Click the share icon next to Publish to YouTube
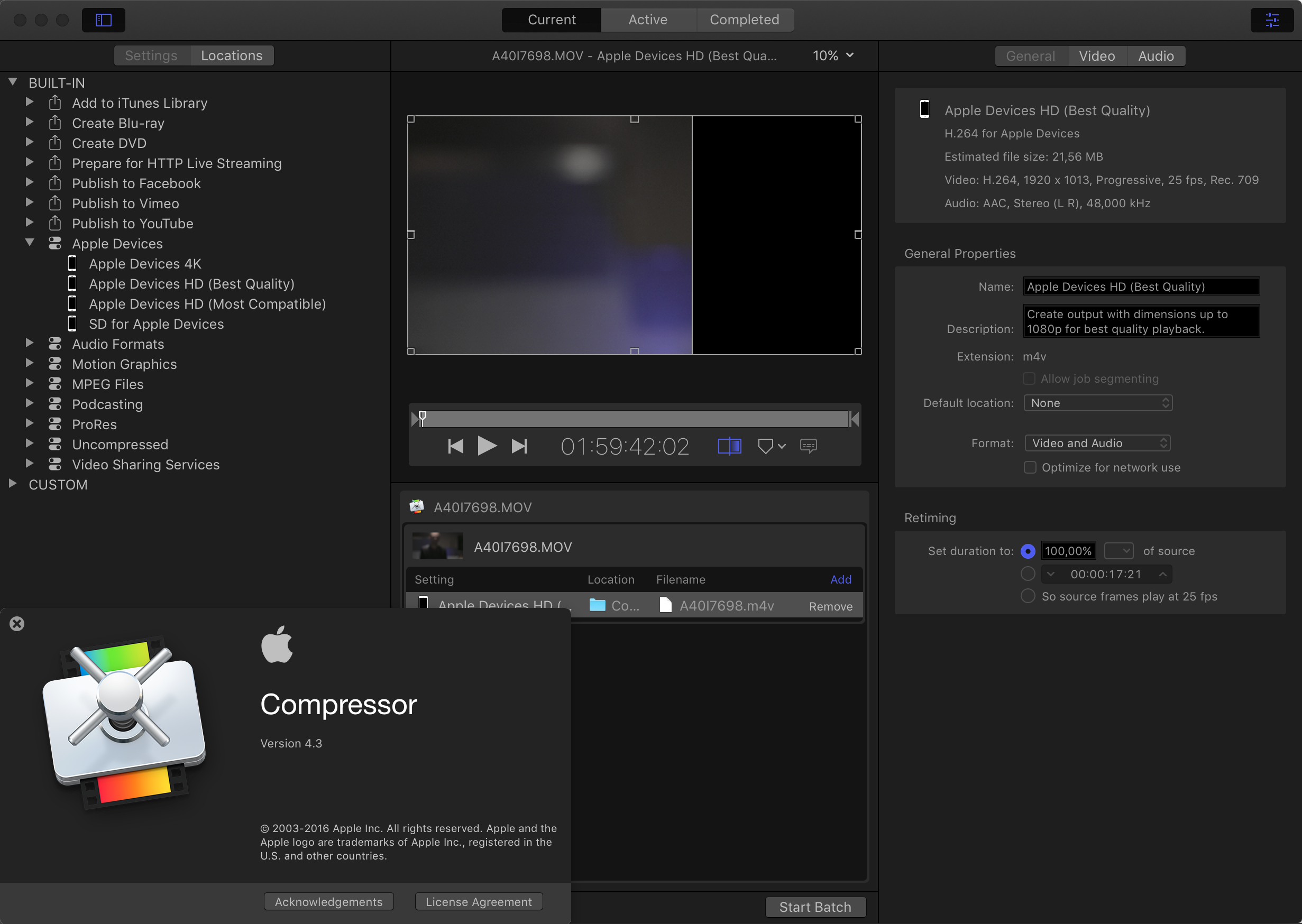The width and height of the screenshot is (1302, 924). [54, 223]
